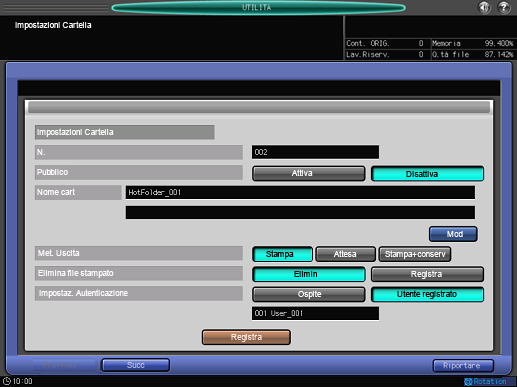Click the Impostazioni Cartella screen title

tap(53, 25)
